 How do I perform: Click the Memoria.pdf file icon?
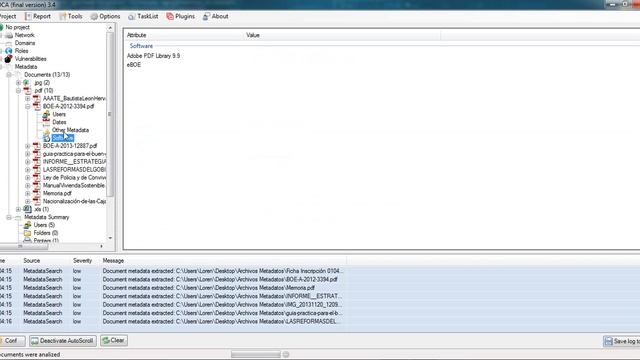point(37,193)
